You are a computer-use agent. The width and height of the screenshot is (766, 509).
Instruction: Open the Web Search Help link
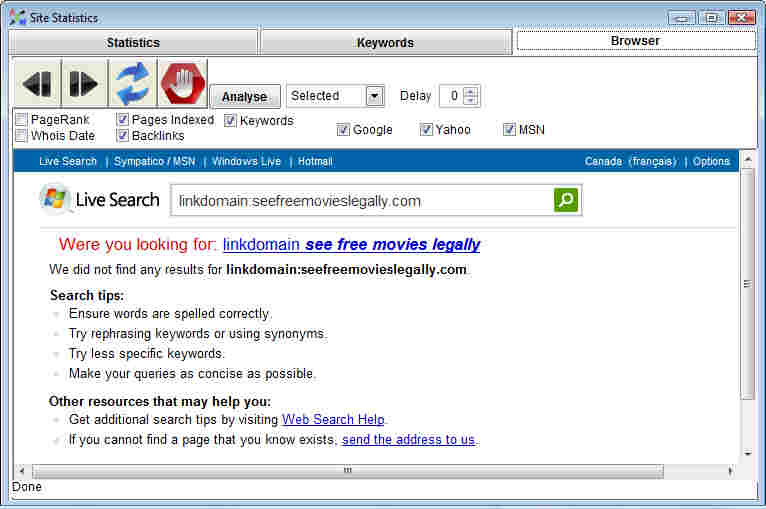click(334, 420)
